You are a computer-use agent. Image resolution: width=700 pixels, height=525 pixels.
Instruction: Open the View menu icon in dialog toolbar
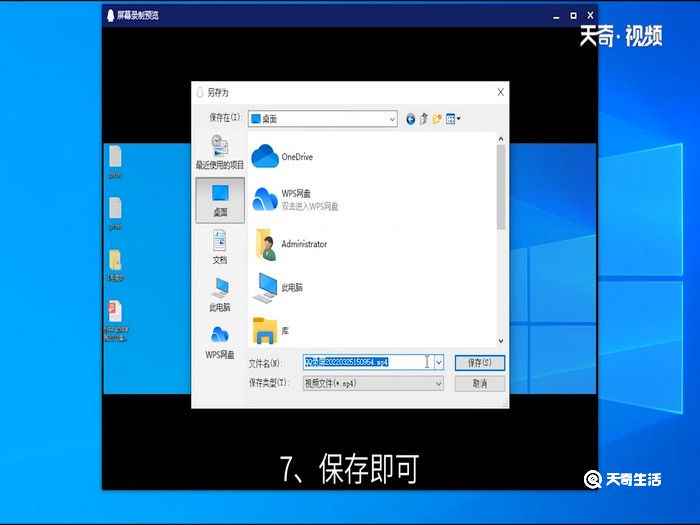coord(453,119)
